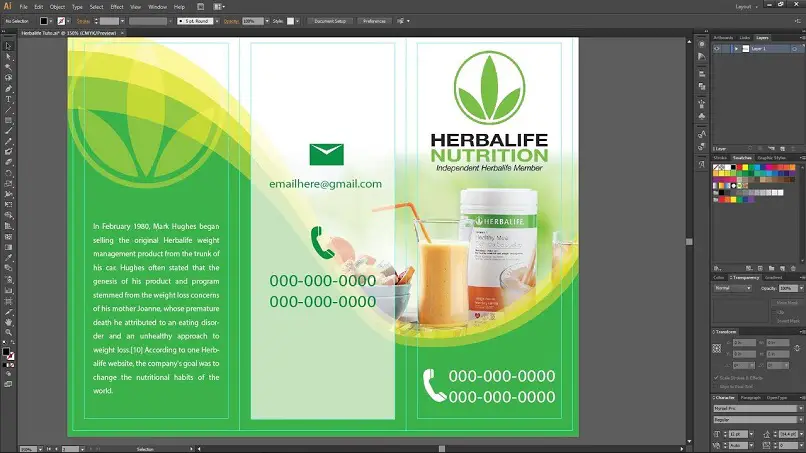Open the Layout workspace switcher dropdown
806x453 pixels.
pyautogui.click(x=746, y=7)
